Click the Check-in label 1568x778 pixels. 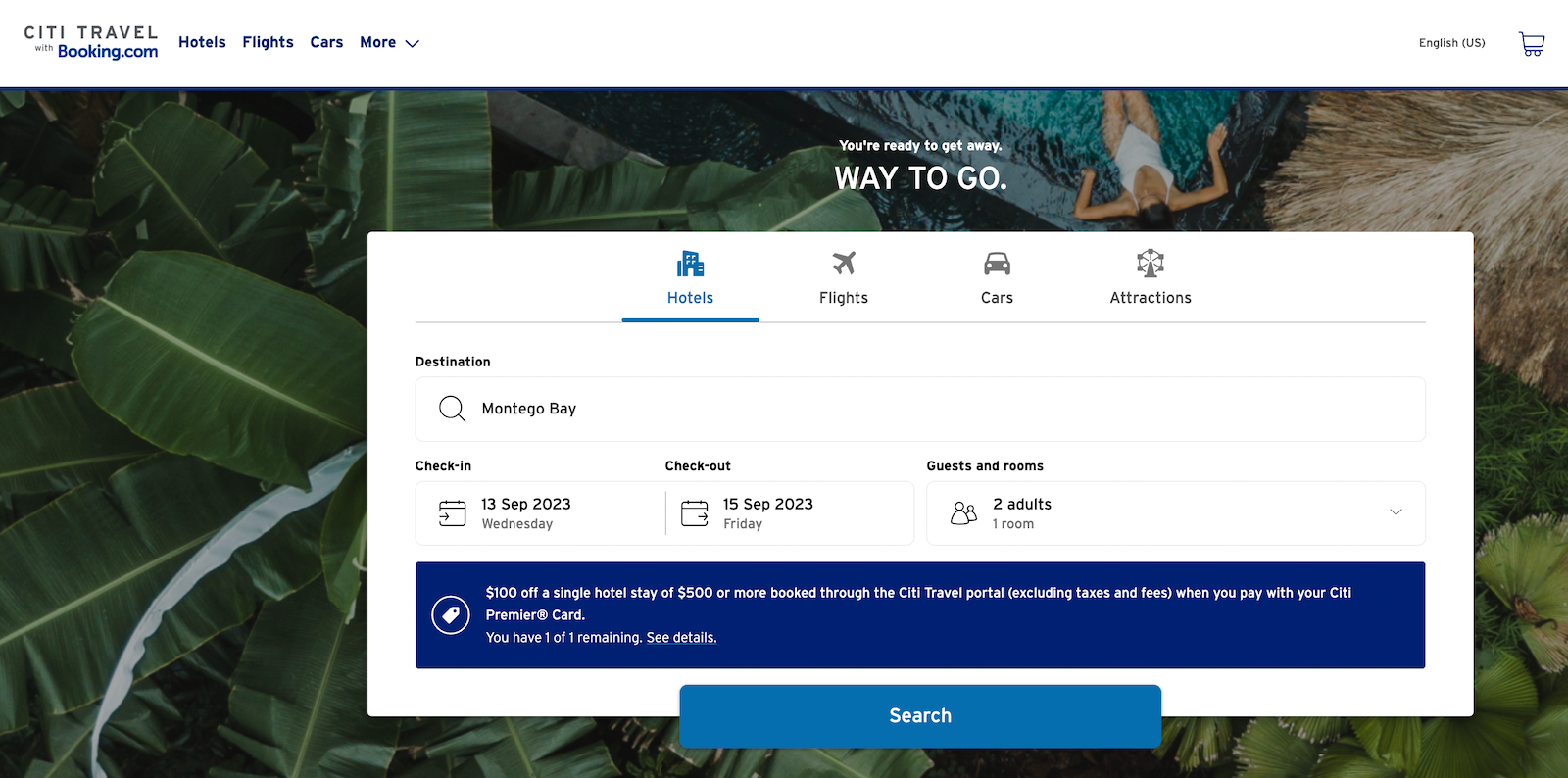coord(443,466)
